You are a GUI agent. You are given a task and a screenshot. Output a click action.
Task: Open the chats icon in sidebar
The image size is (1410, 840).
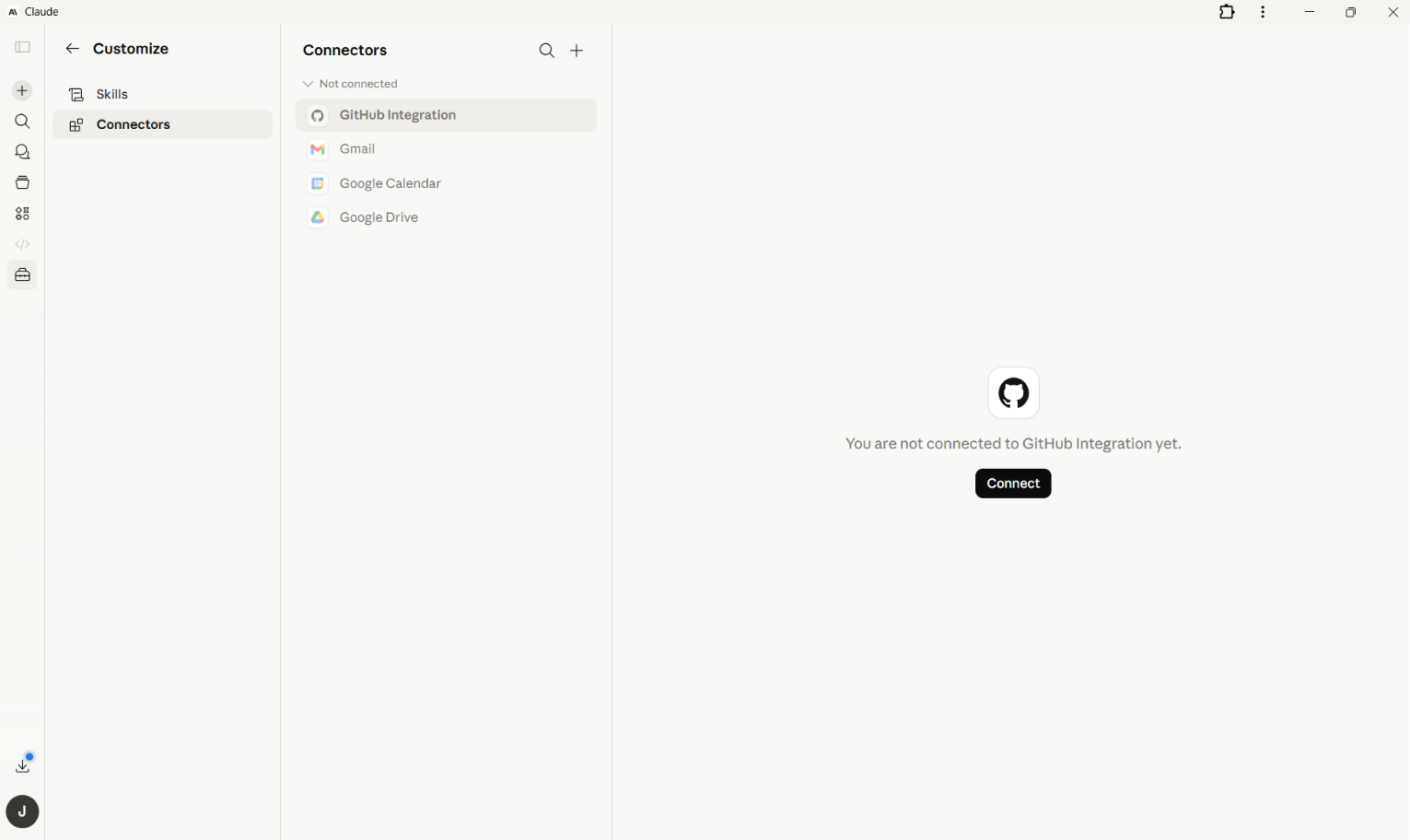(x=22, y=152)
